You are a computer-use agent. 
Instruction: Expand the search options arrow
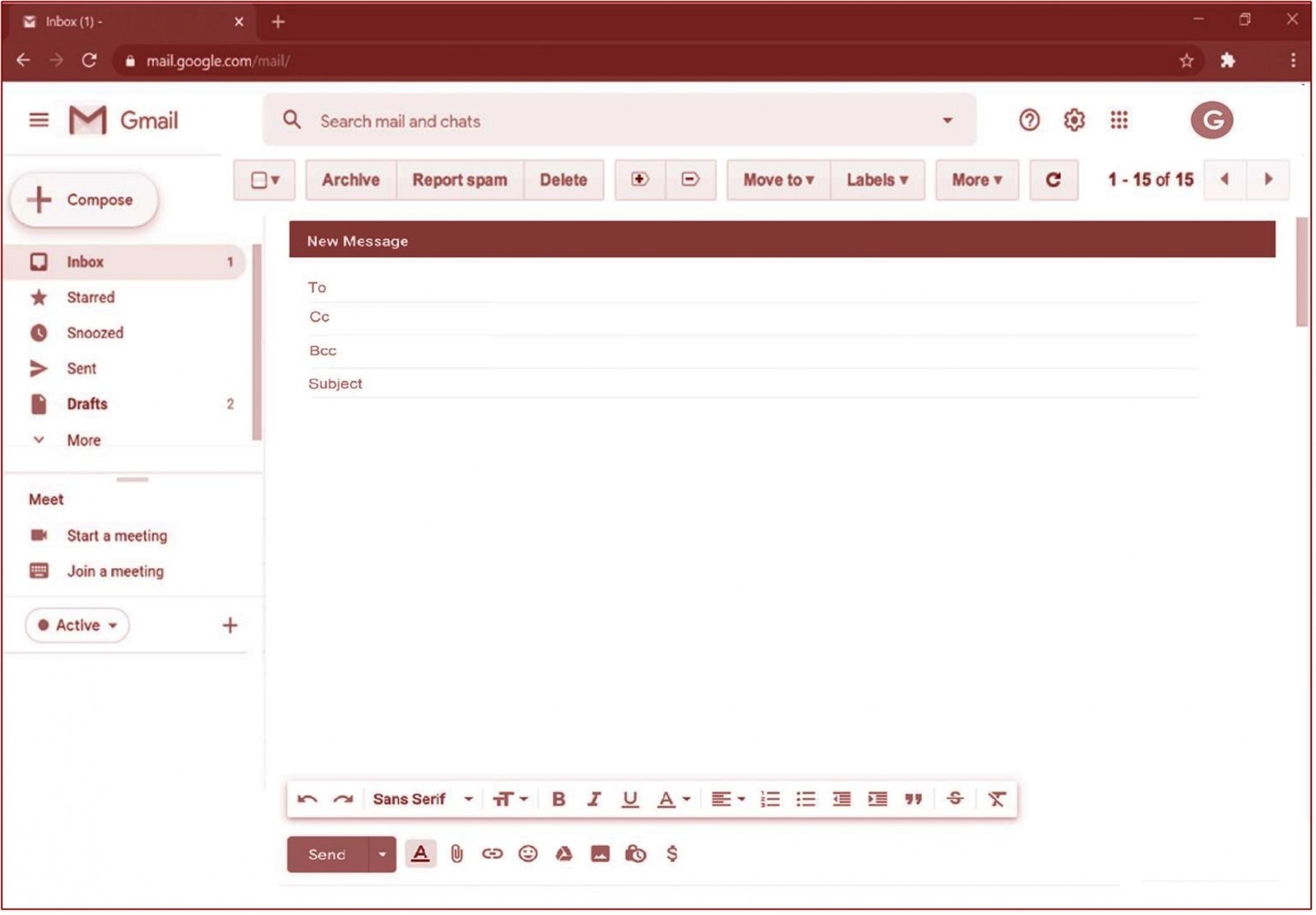[948, 121]
